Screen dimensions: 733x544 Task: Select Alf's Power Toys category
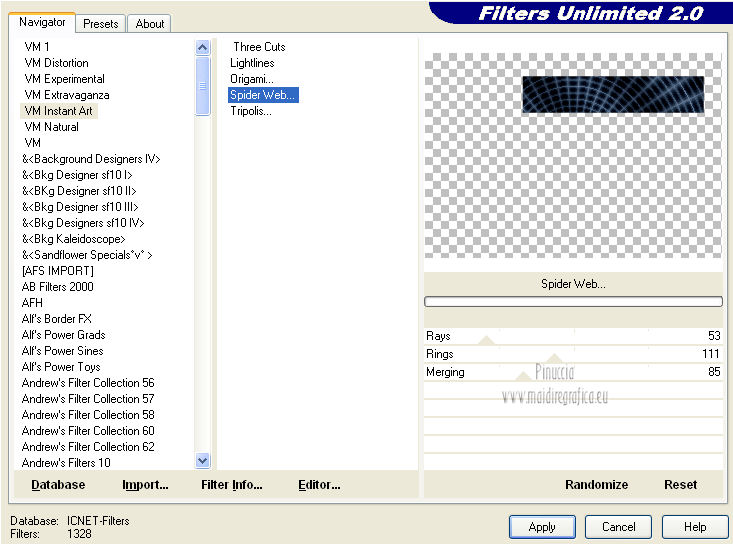point(61,367)
